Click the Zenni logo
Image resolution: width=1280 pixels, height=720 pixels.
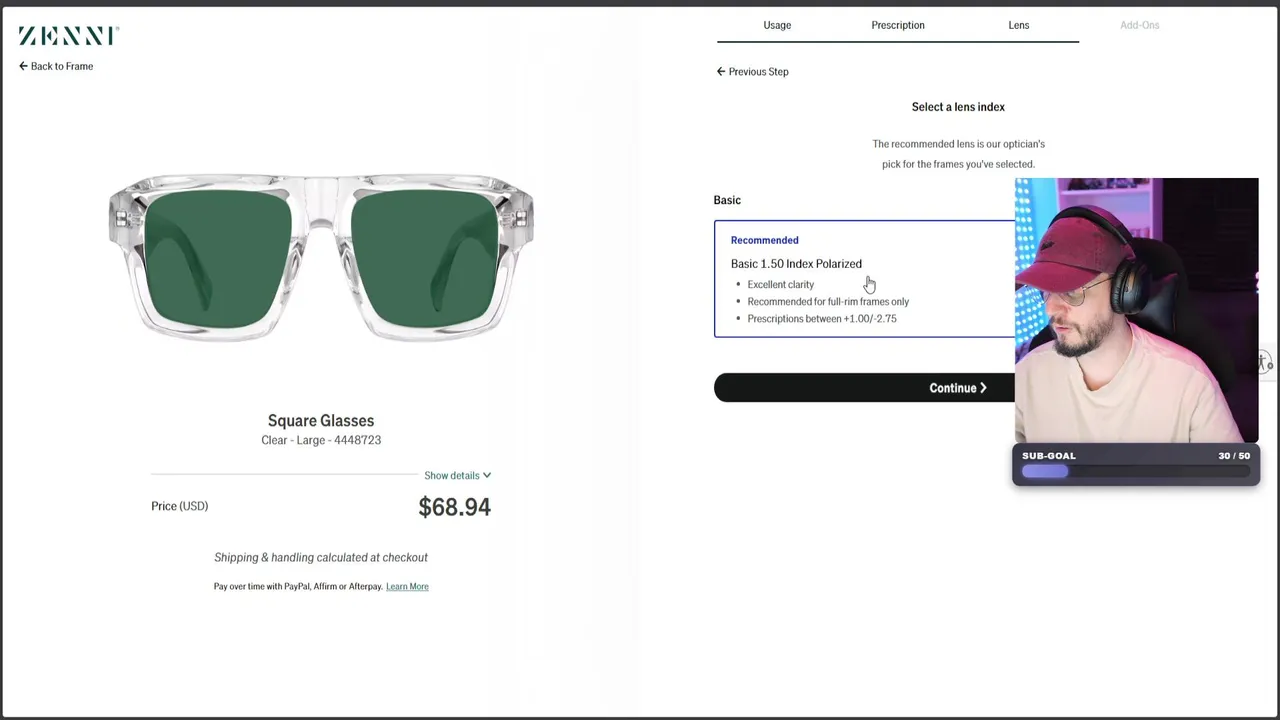68,36
